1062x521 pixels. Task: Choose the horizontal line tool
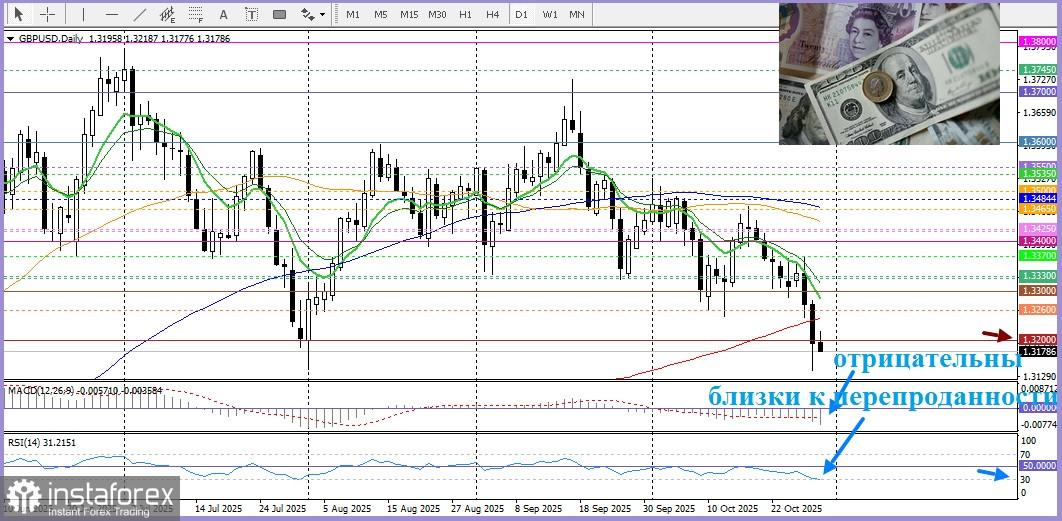coord(112,14)
